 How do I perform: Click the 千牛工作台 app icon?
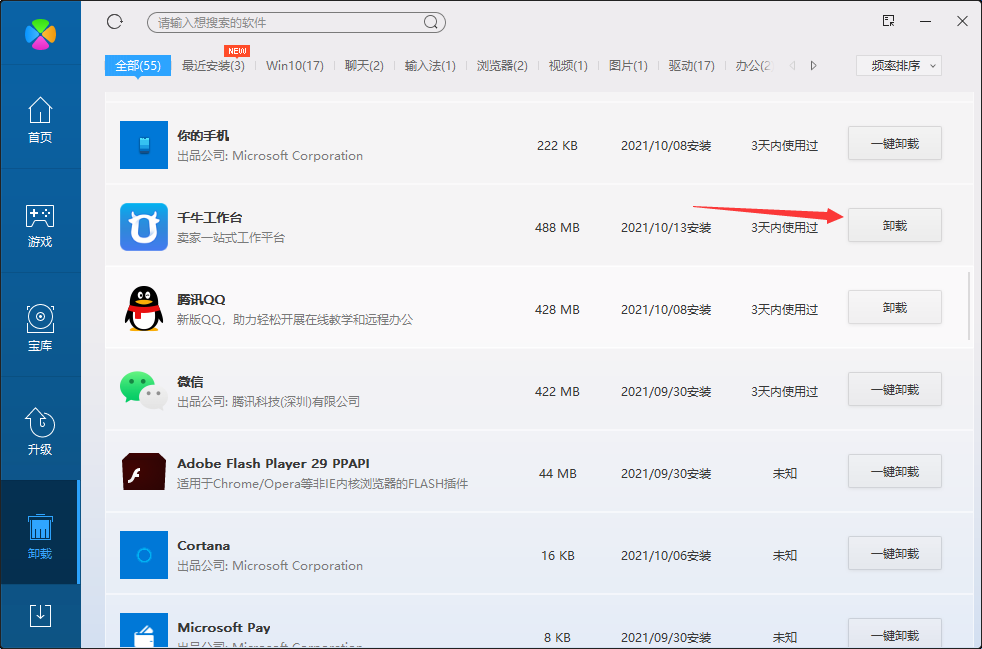tap(144, 227)
